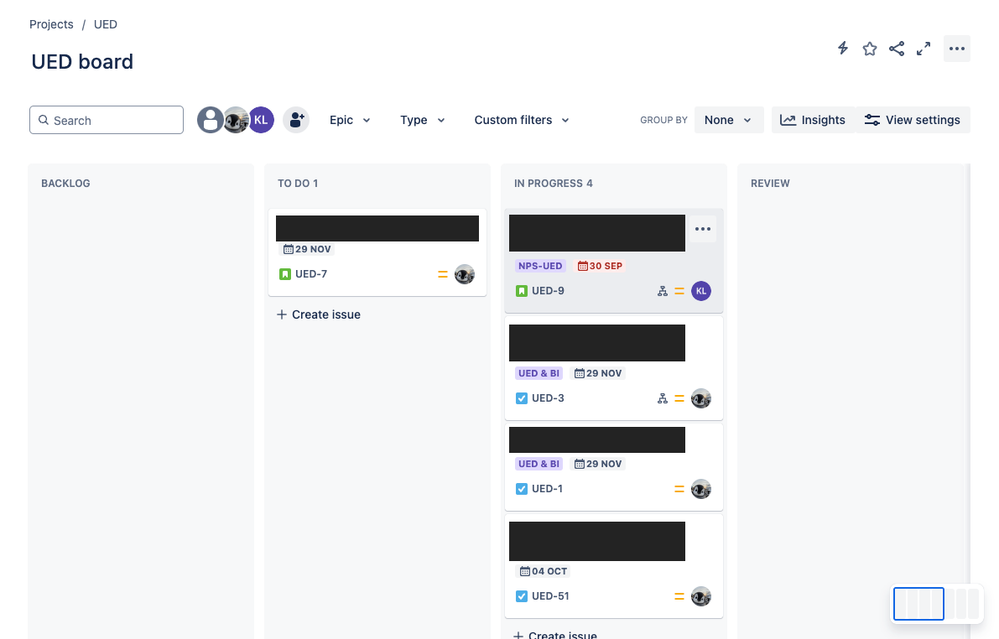The width and height of the screenshot is (999, 639).
Task: Click the task type icon on UED-3
Action: pos(521,398)
